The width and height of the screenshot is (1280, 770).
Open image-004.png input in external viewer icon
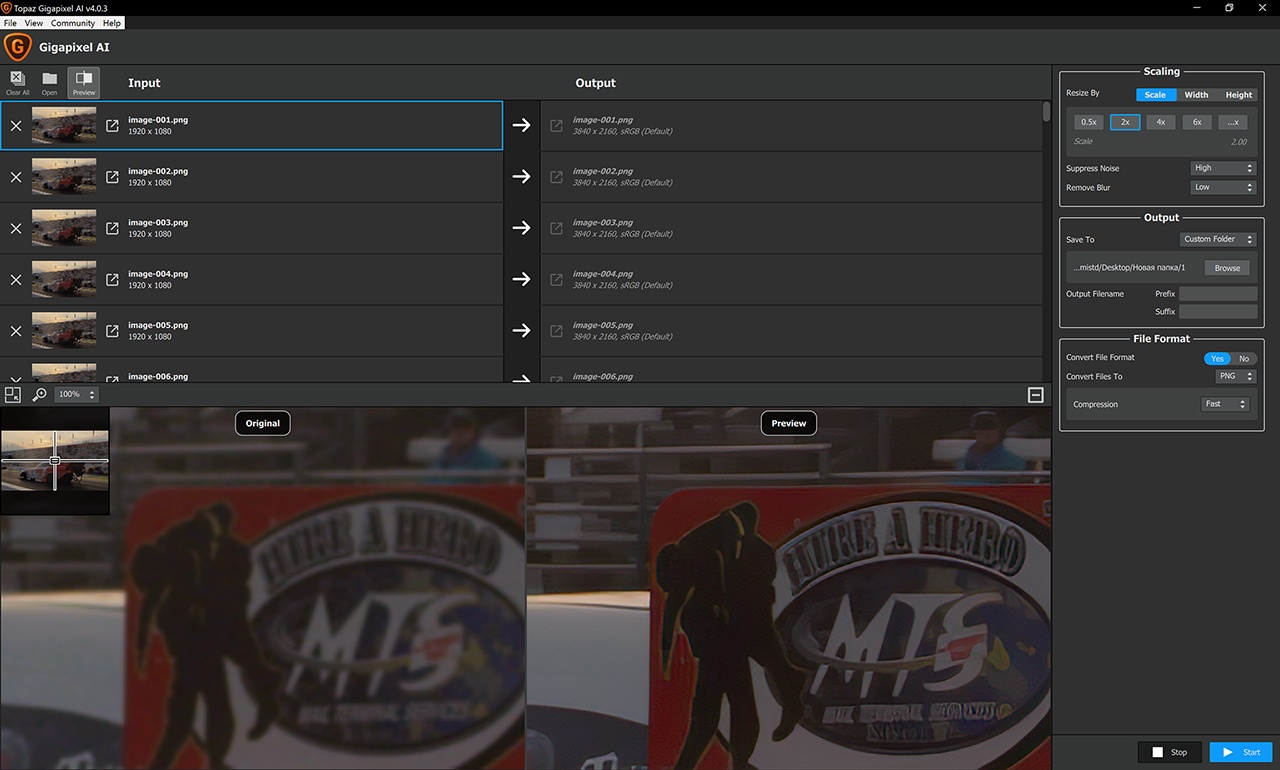click(x=112, y=280)
